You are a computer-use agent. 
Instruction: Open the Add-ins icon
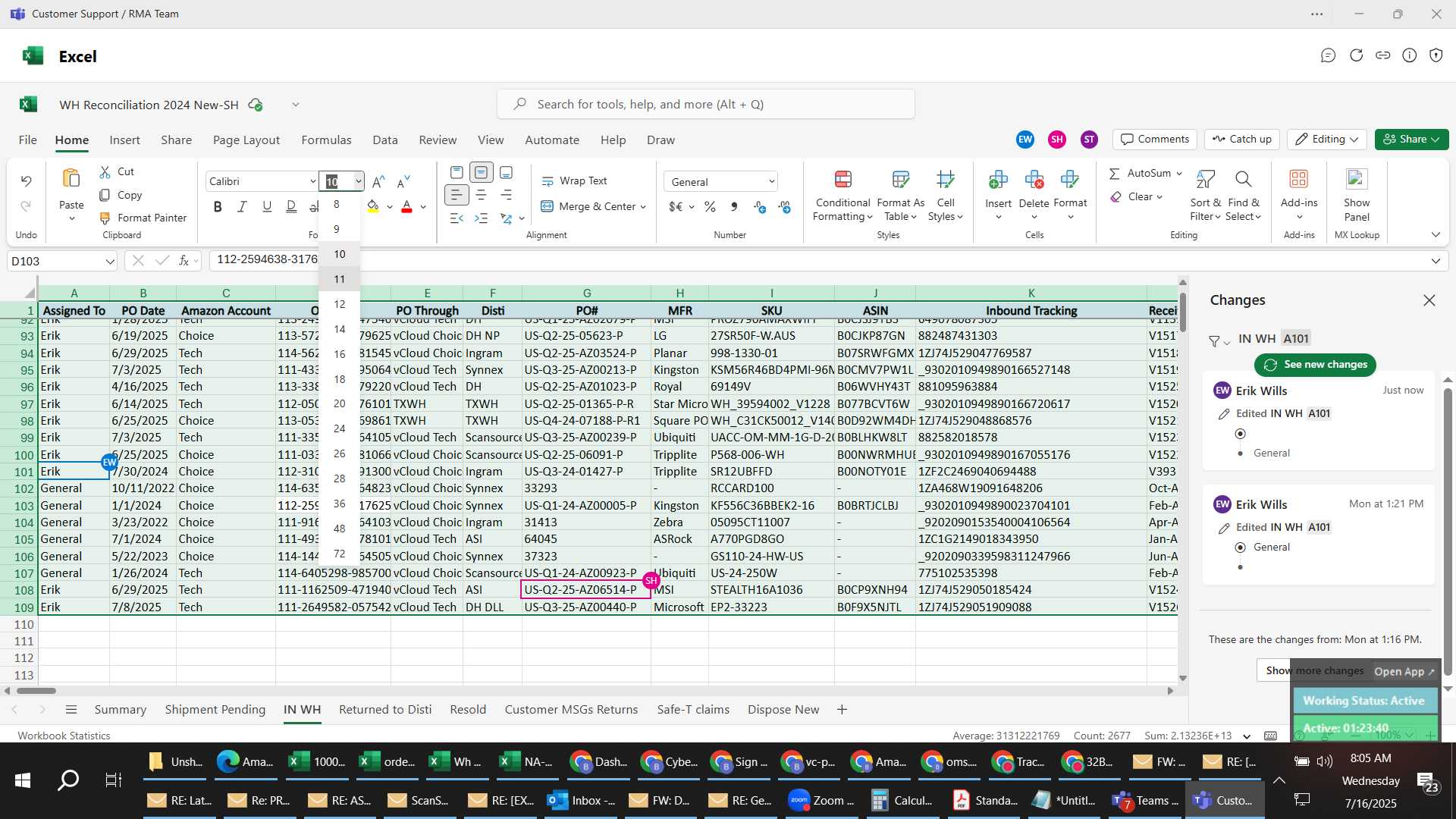pos(1298,180)
